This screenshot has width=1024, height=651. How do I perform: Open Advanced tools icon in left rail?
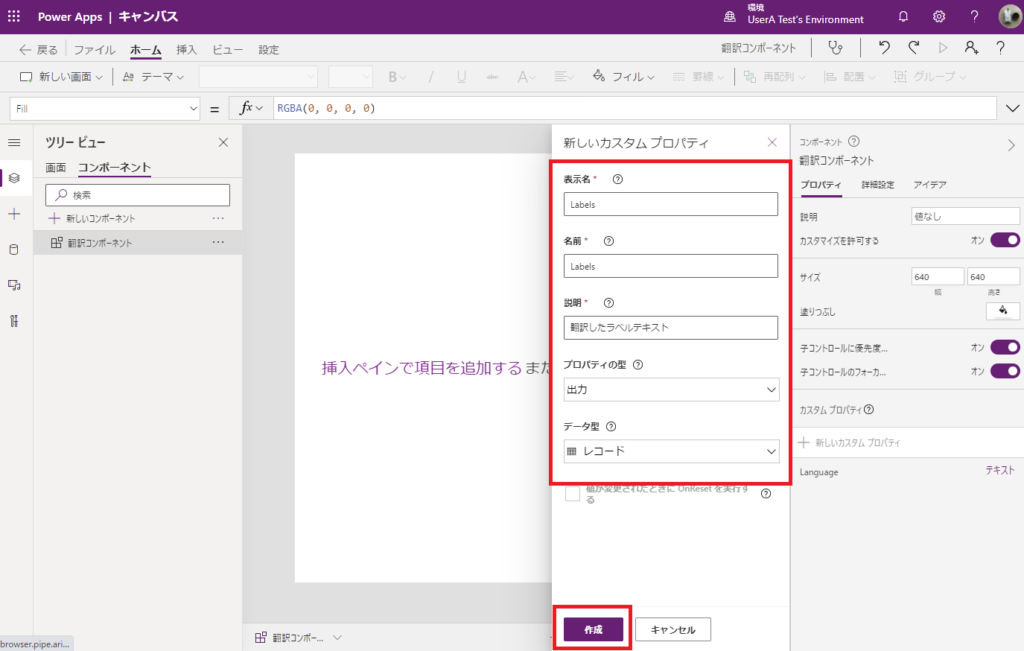[14, 321]
